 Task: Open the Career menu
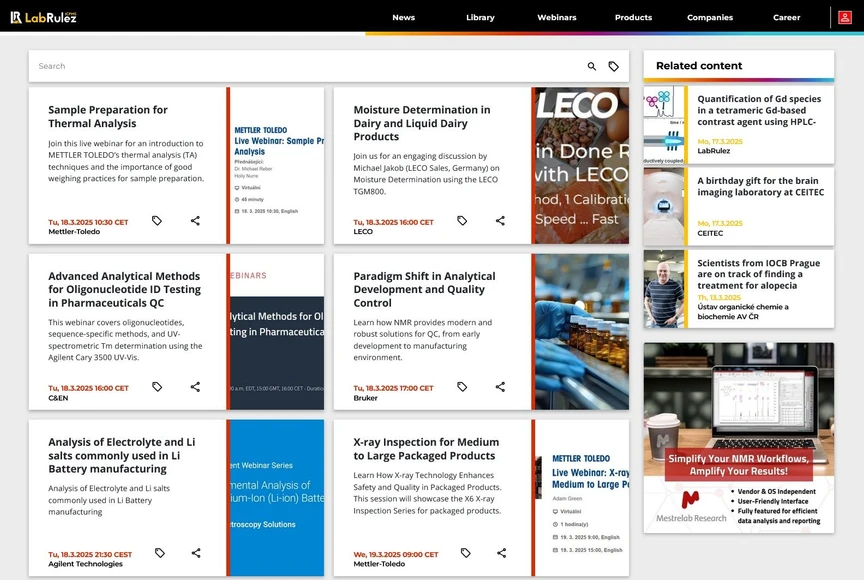[x=786, y=18]
